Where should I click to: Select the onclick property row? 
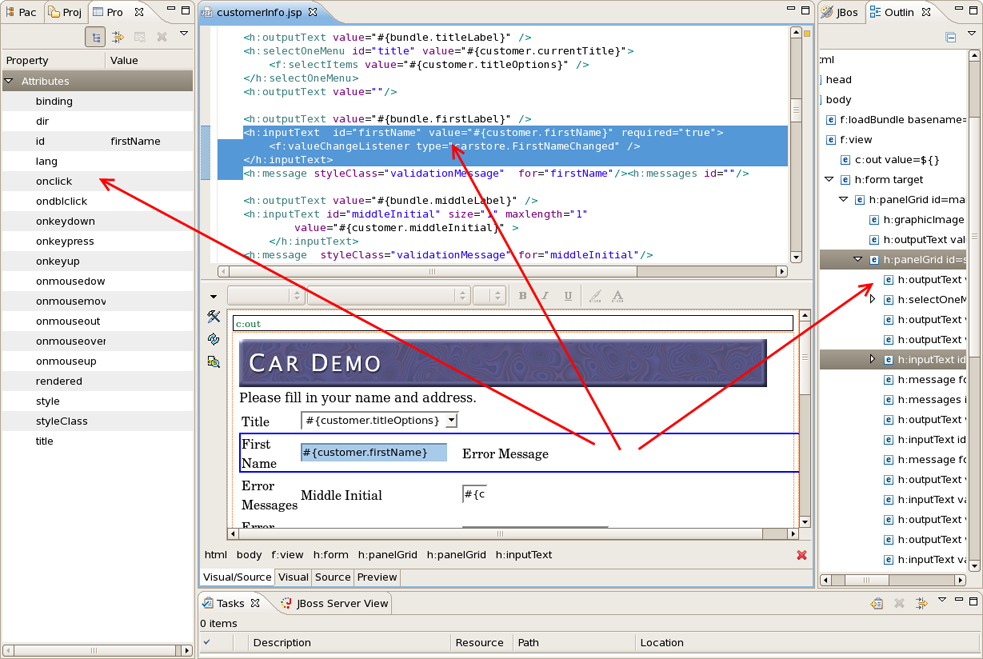pos(54,181)
